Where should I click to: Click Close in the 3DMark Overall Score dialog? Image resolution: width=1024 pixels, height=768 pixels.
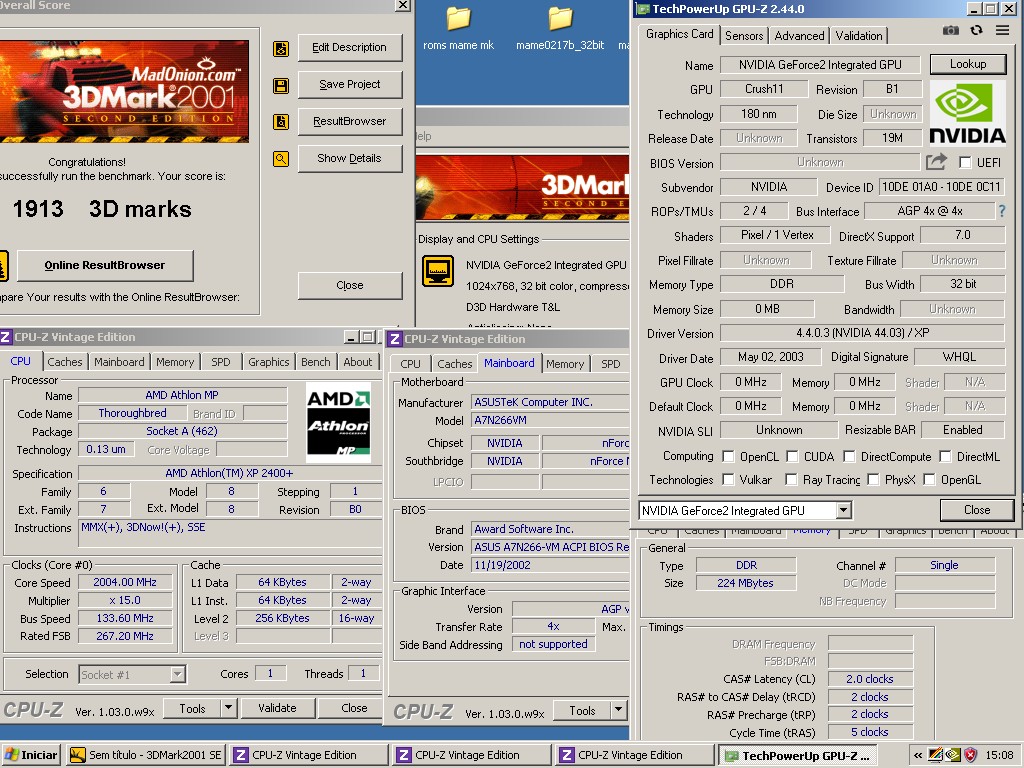point(349,285)
